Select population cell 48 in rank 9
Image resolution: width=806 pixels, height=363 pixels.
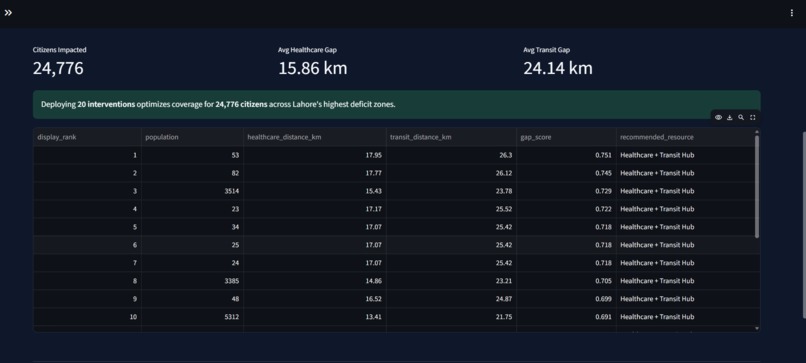[192, 299]
